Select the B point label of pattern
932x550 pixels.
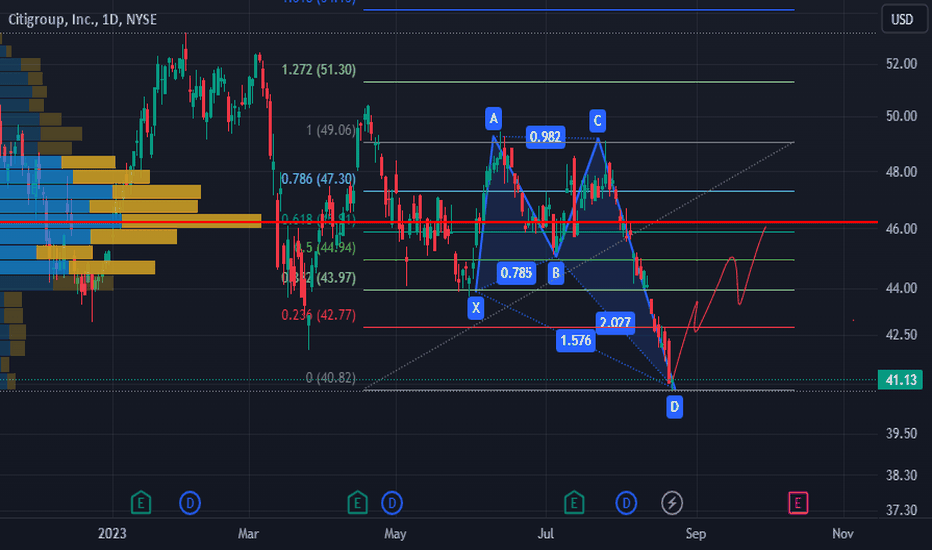[x=556, y=273]
